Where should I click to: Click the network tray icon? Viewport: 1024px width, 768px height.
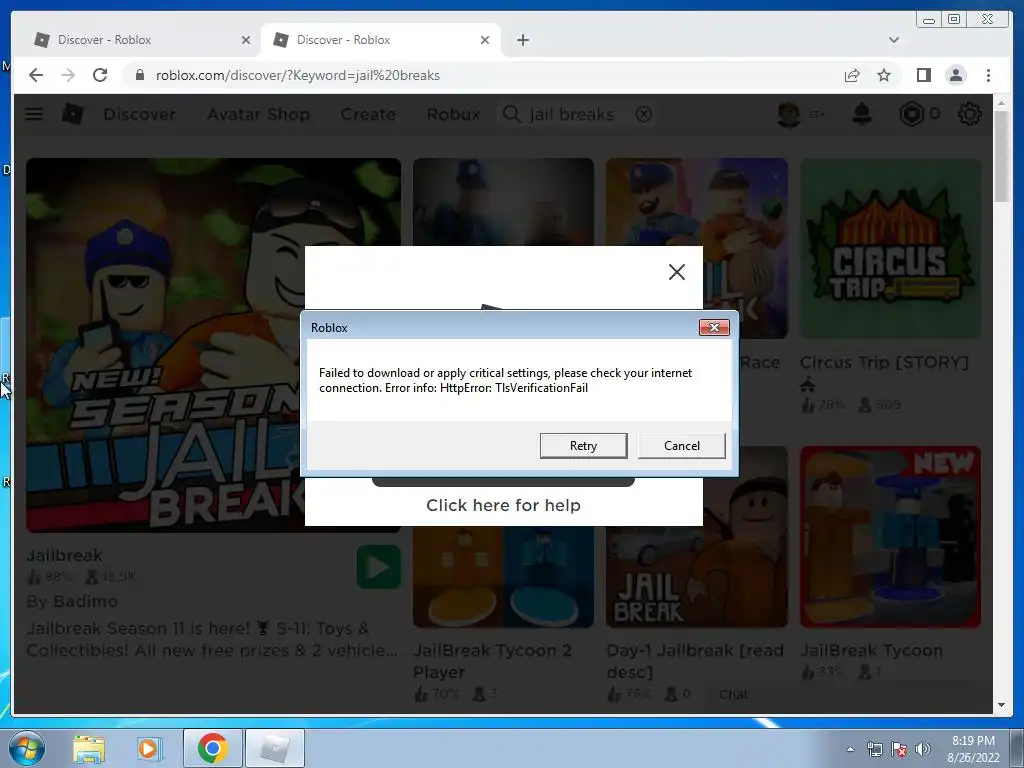(874, 749)
